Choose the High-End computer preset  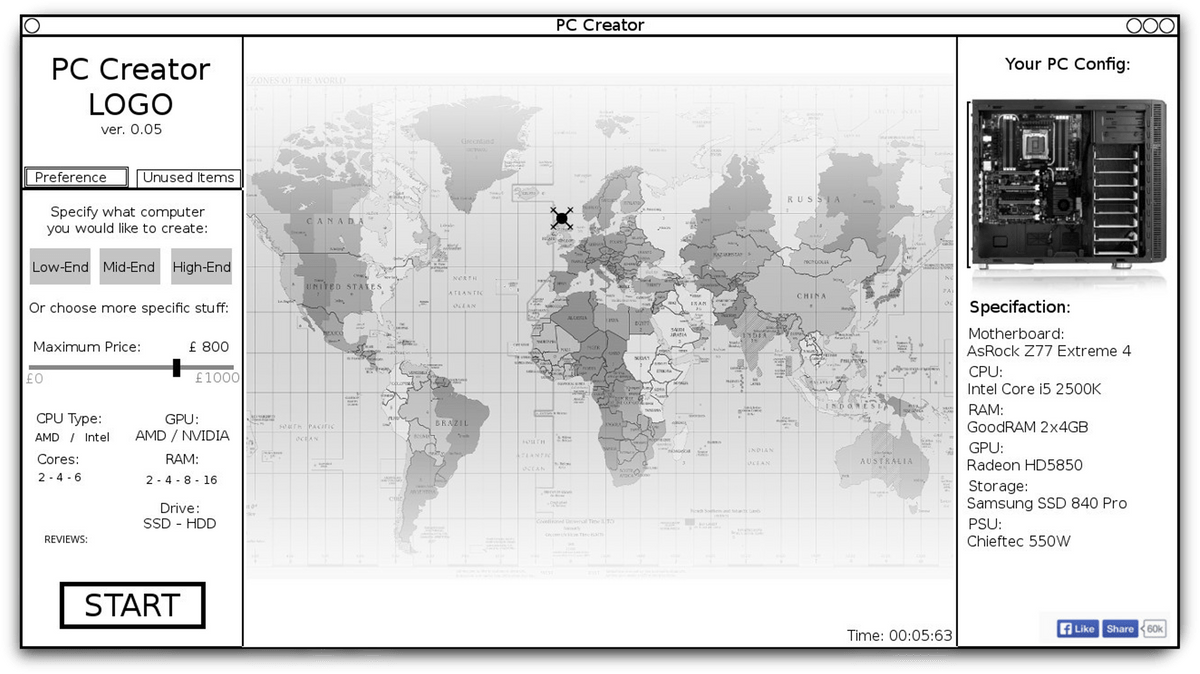201,267
